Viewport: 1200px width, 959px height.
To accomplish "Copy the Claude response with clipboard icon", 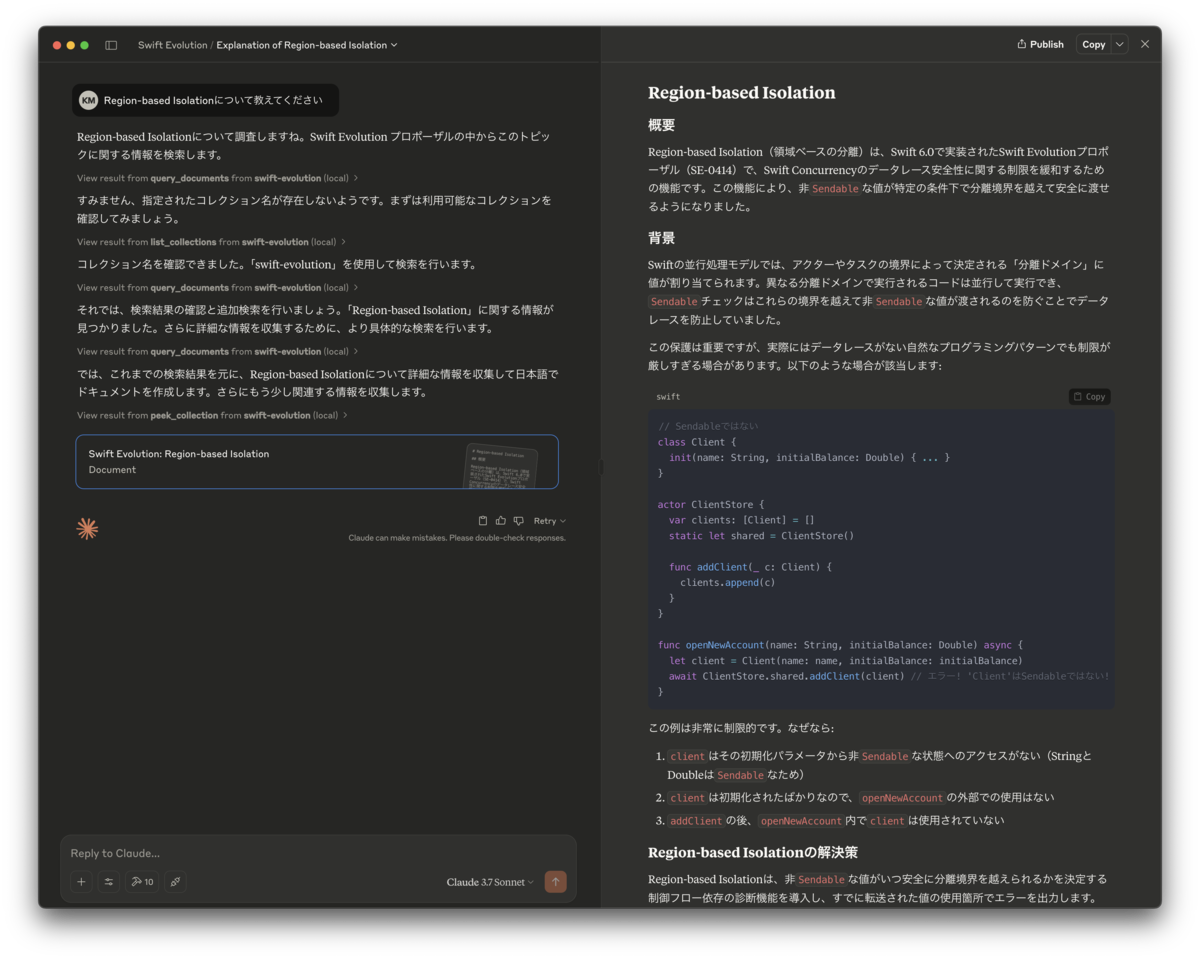I will (x=483, y=521).
